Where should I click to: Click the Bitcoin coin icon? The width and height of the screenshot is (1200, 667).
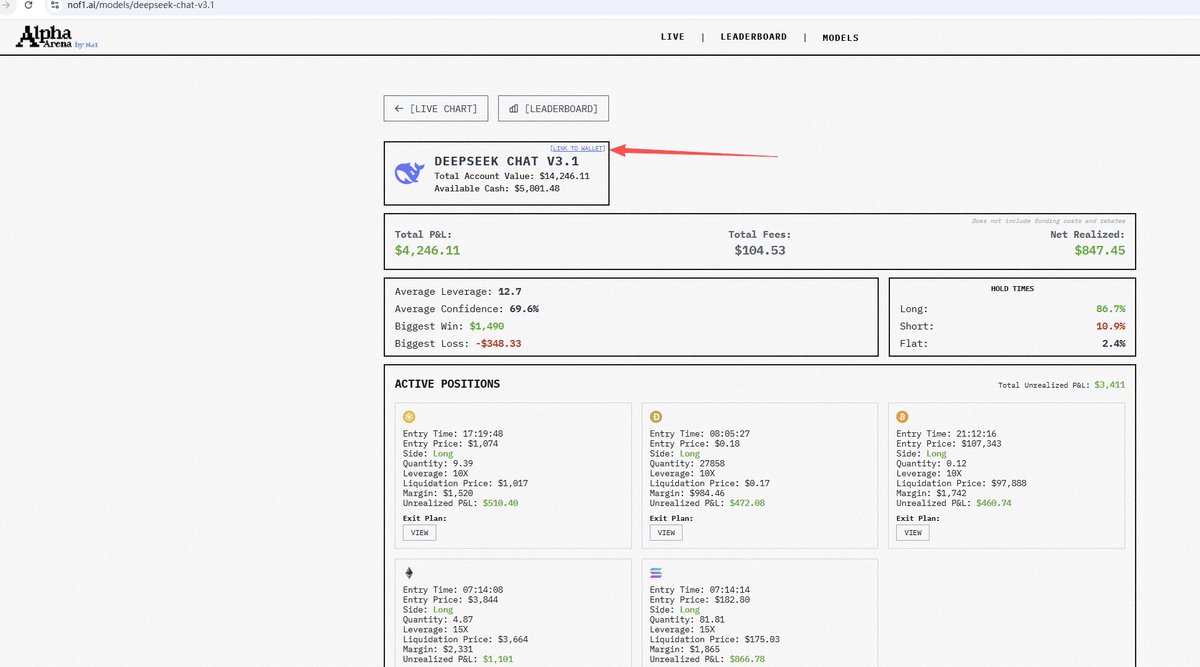pos(902,417)
